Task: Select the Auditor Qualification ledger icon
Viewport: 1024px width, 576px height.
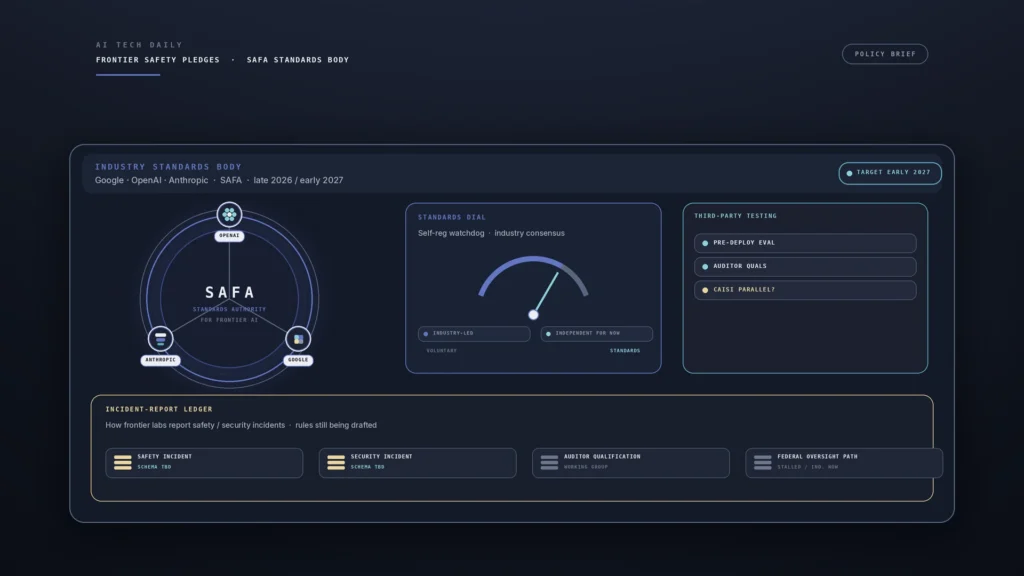Action: tap(549, 462)
